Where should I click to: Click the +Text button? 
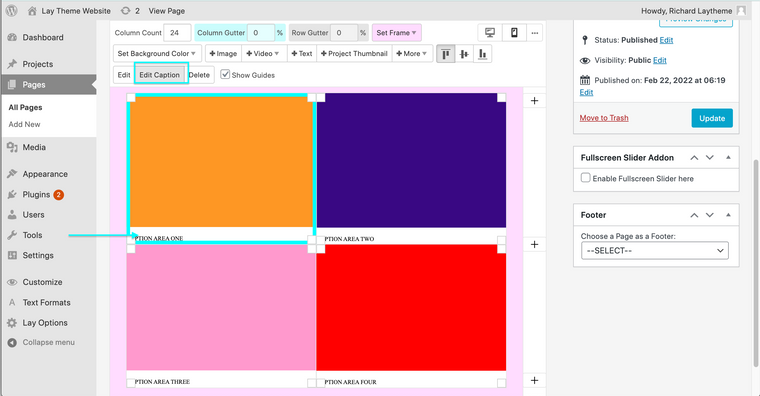302,54
